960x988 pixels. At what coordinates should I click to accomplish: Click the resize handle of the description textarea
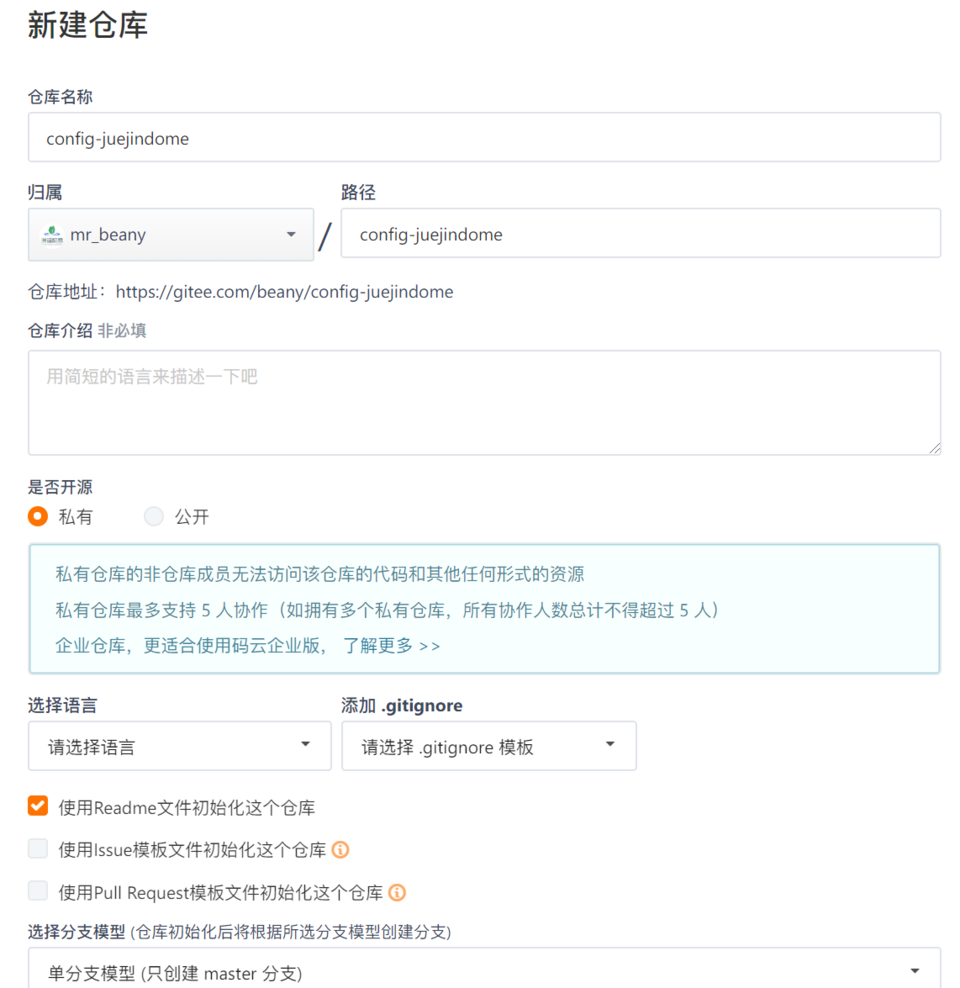[937, 448]
